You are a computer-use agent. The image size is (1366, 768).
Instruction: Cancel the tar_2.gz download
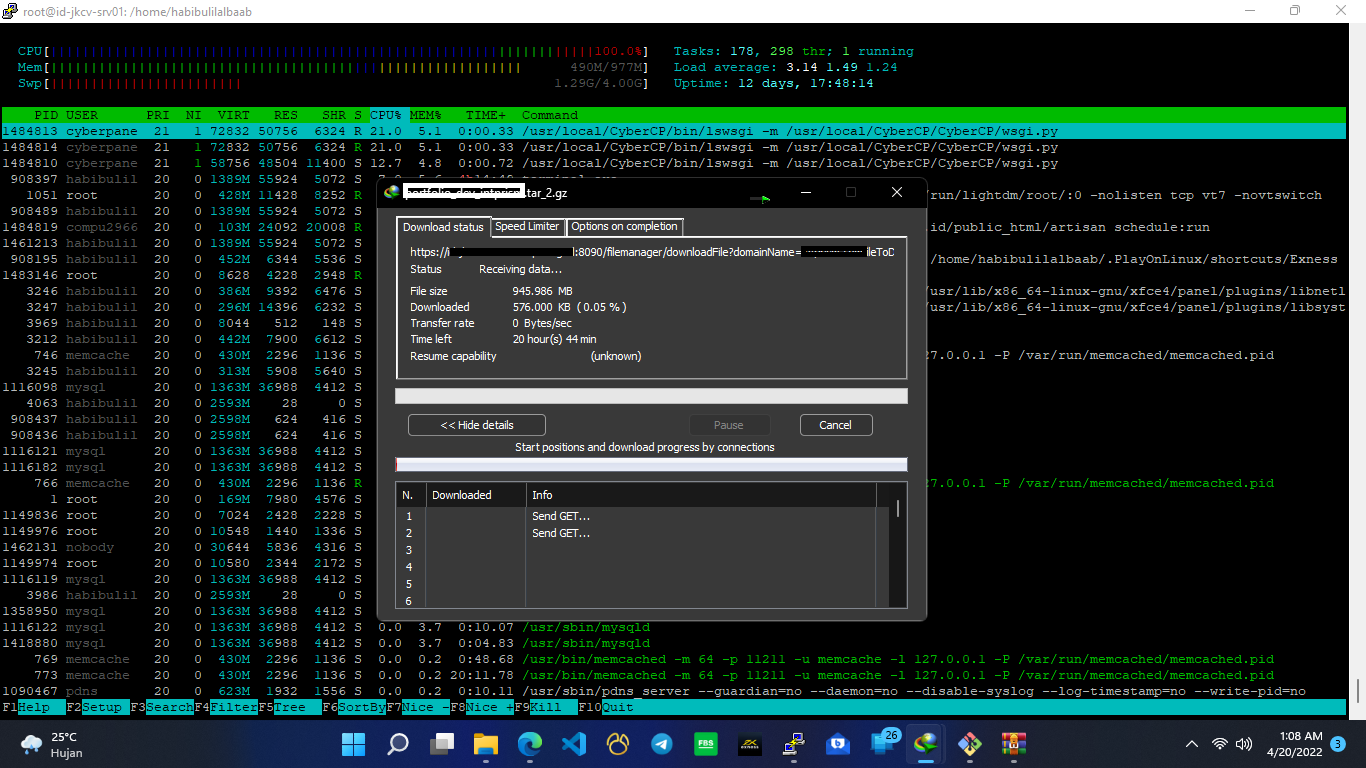pos(836,424)
